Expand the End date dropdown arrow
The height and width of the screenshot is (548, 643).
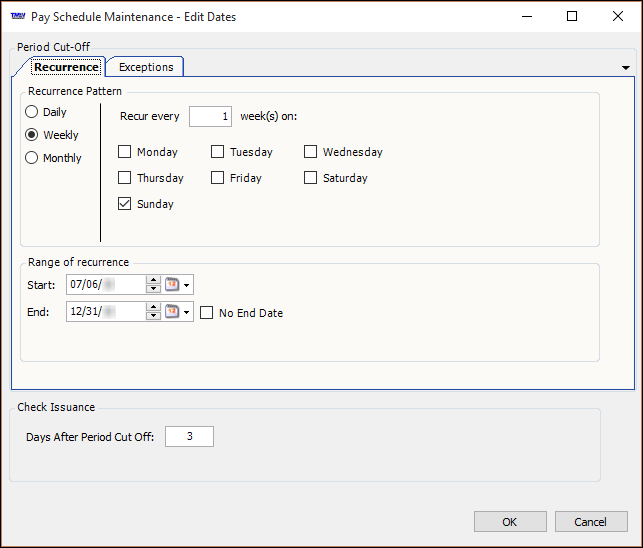(x=187, y=313)
